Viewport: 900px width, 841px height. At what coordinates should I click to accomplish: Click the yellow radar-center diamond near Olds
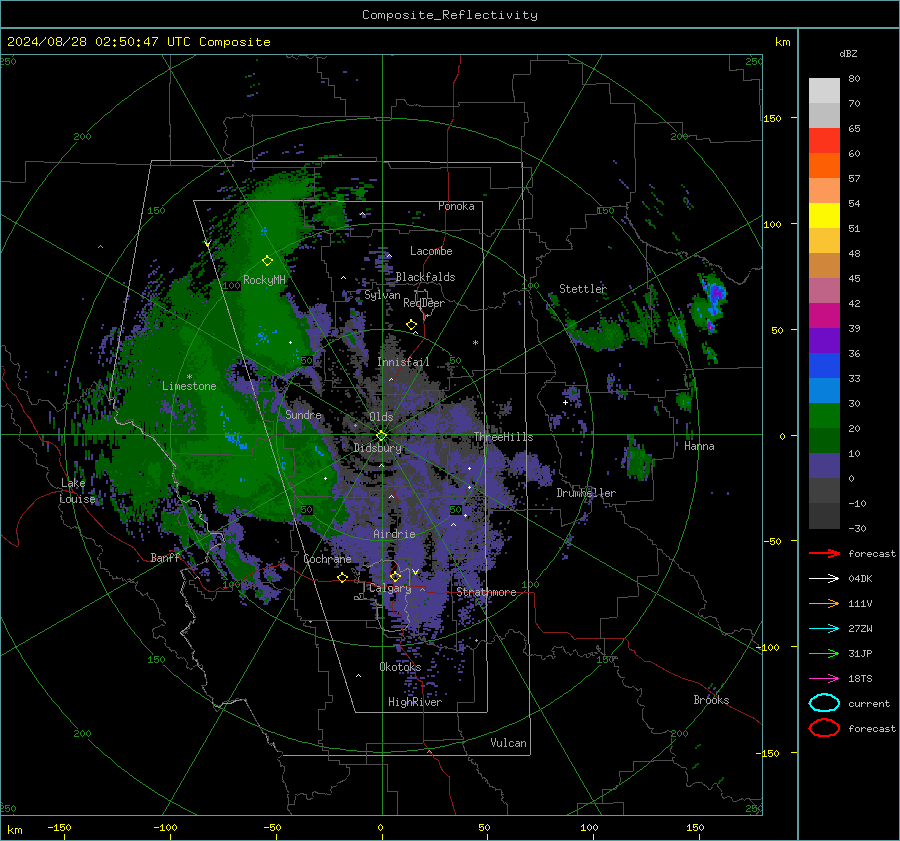point(381,436)
